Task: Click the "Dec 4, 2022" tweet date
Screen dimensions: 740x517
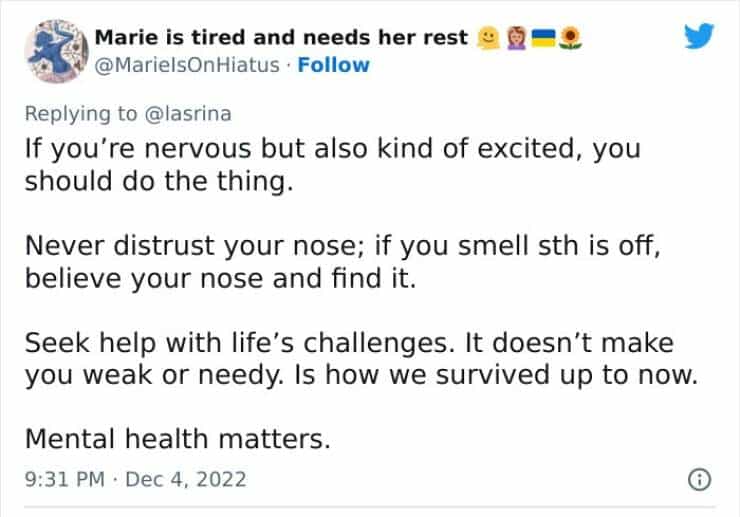Action: [x=188, y=480]
